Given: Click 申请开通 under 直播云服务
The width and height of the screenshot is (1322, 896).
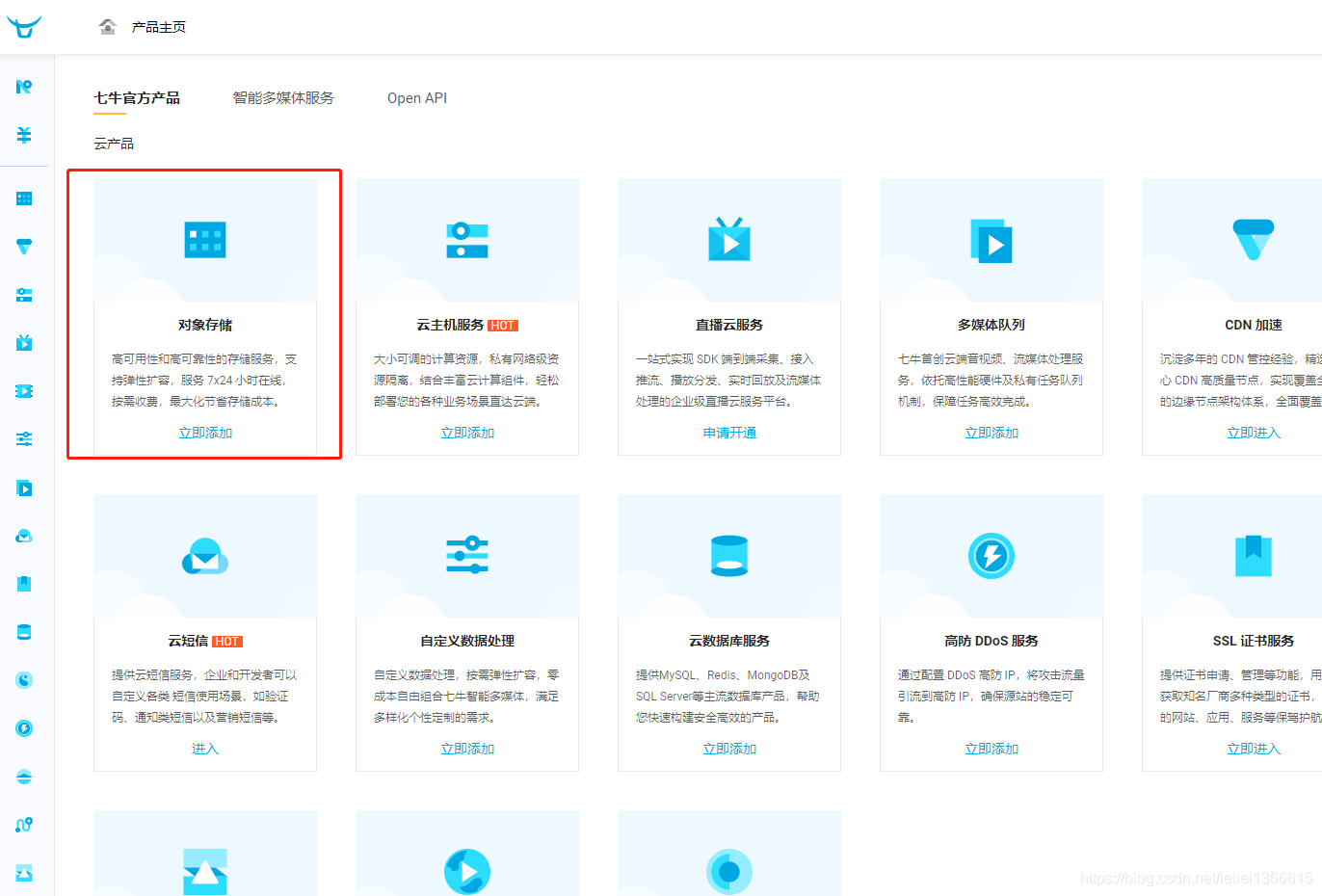Looking at the screenshot, I should (729, 433).
